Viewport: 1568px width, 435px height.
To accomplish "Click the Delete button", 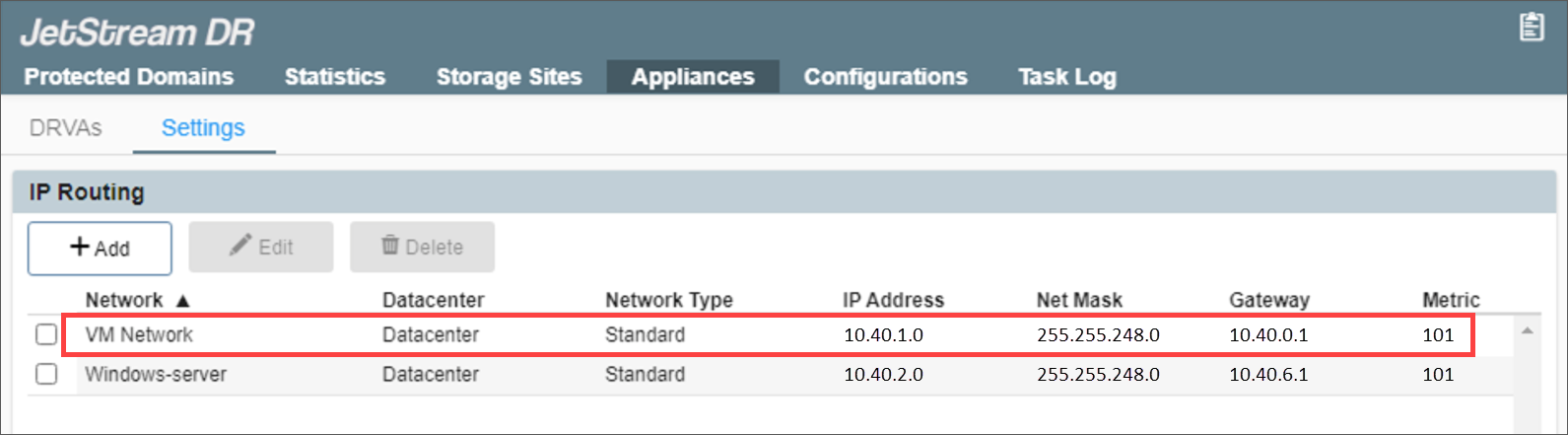I will 422,247.
